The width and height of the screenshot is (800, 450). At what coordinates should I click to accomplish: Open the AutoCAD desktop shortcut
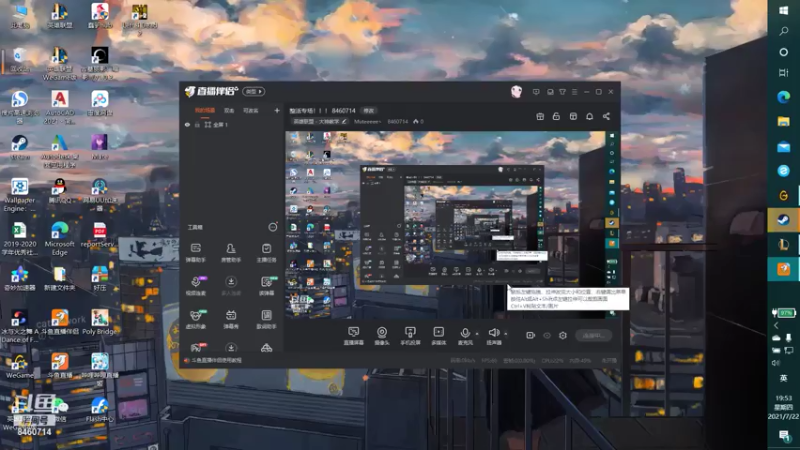(60, 107)
